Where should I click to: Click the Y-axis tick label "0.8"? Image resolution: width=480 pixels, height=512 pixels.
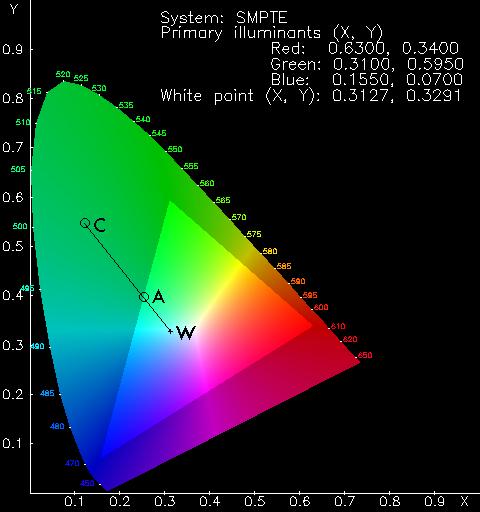(13, 99)
